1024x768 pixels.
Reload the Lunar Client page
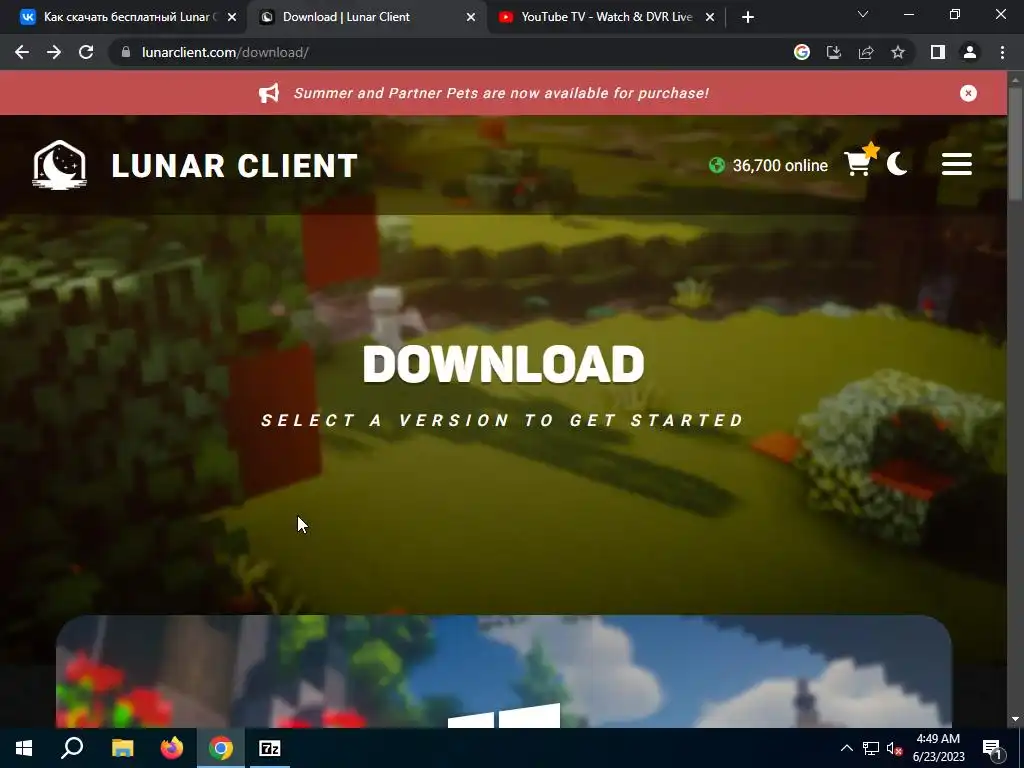coord(86,52)
